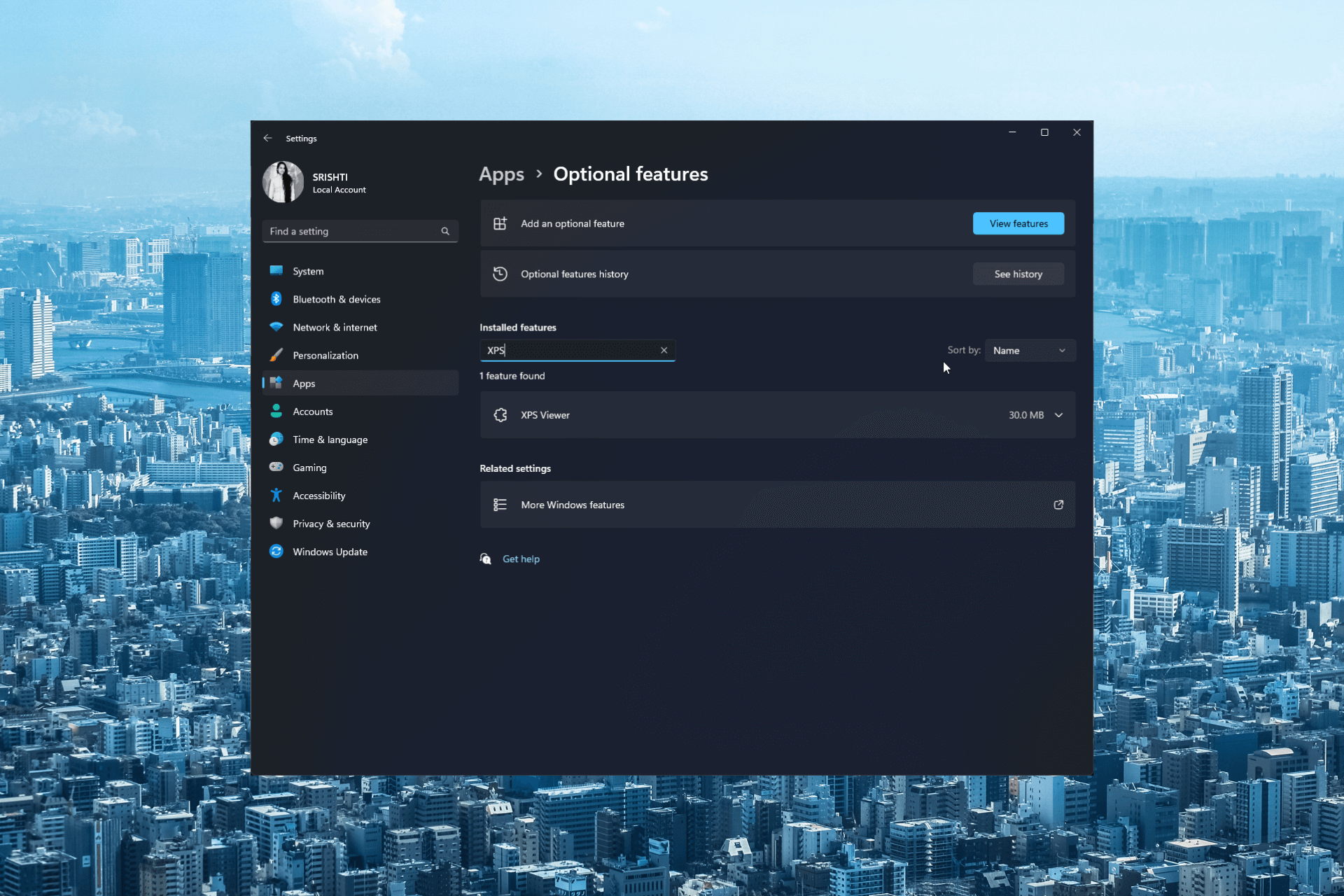
Task: Click the open-external icon on More Windows features
Action: pos(1058,505)
